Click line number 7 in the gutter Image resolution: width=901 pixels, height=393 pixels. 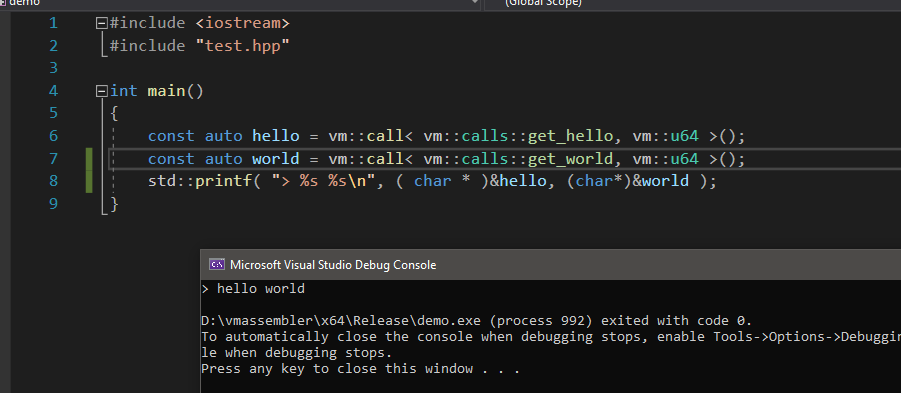pos(53,159)
